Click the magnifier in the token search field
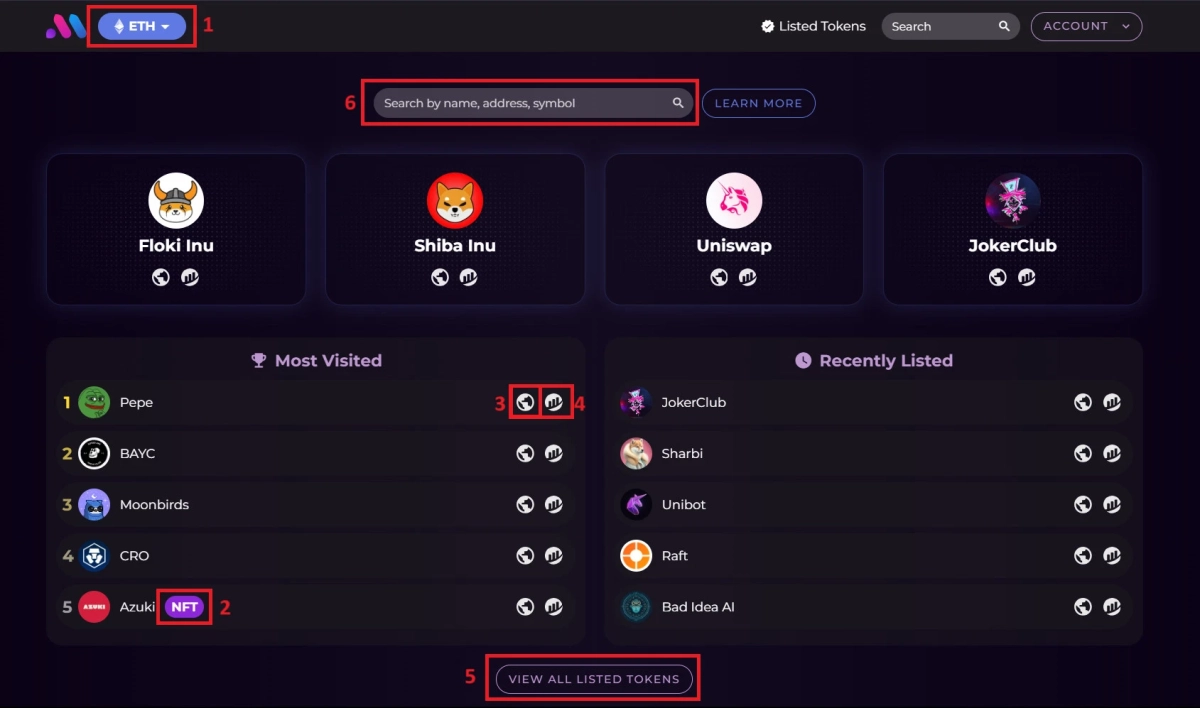The image size is (1200, 708). point(678,102)
